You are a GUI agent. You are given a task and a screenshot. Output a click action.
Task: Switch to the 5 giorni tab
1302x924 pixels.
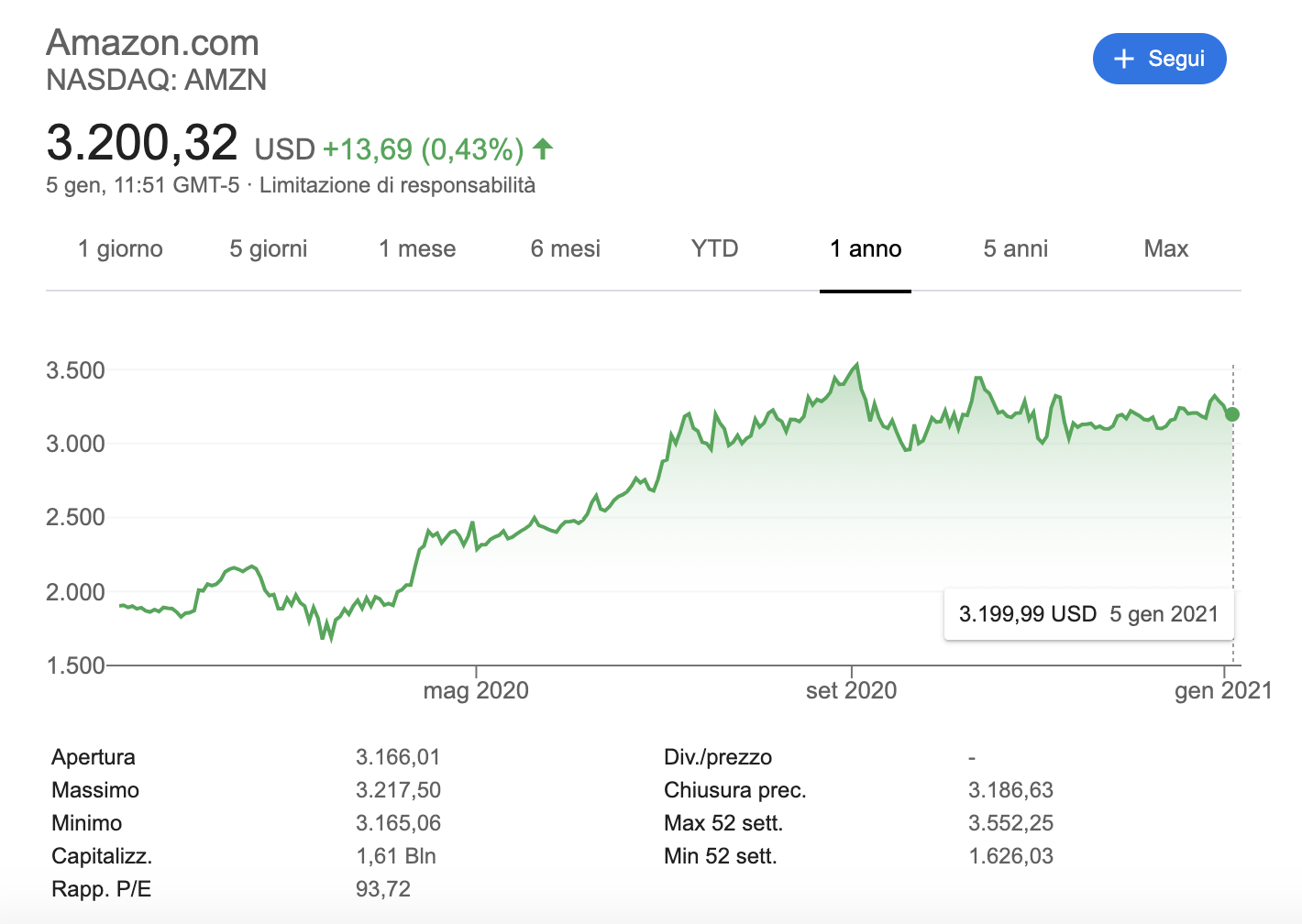(268, 248)
